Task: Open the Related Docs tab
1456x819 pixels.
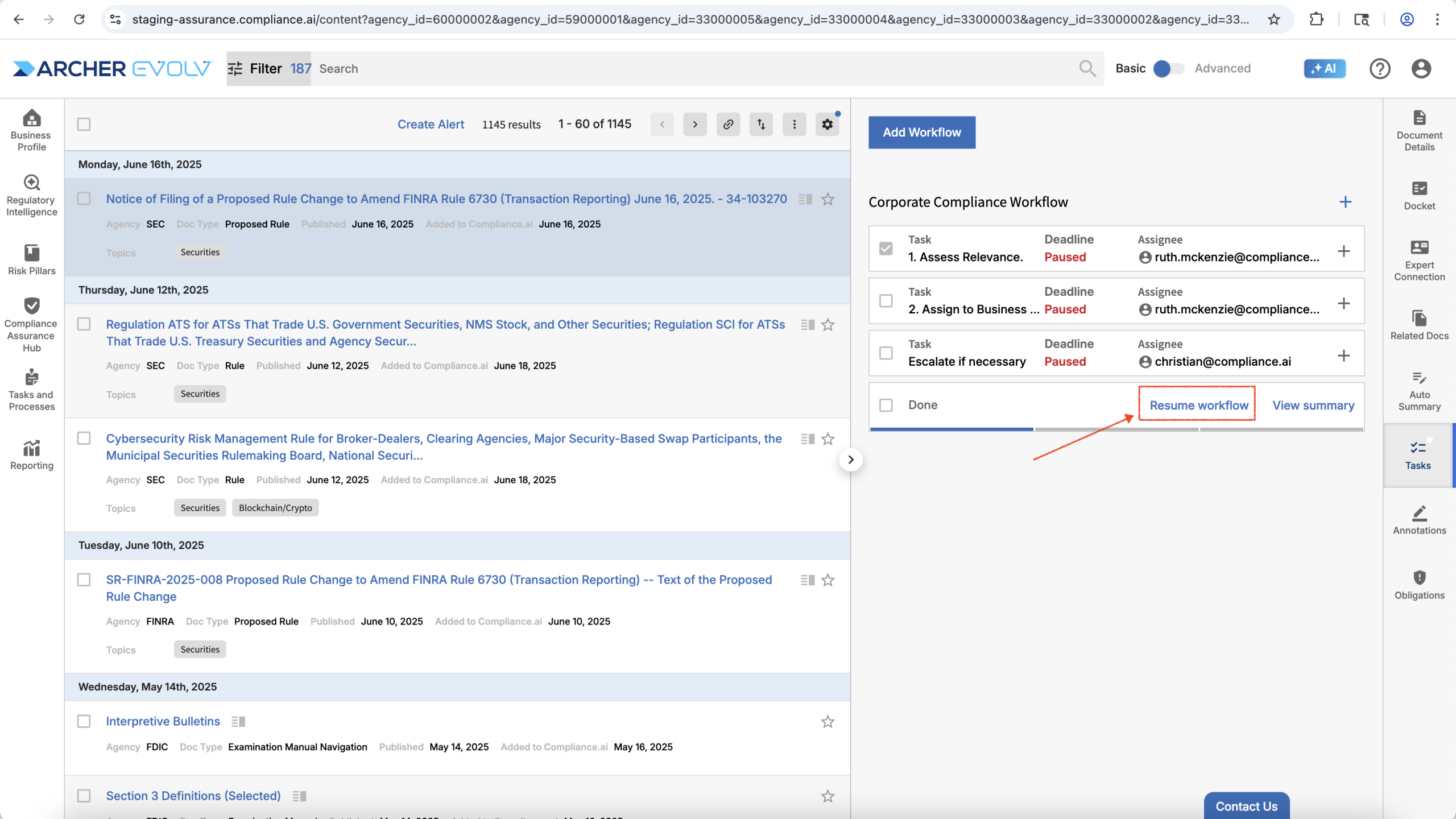Action: tap(1419, 325)
